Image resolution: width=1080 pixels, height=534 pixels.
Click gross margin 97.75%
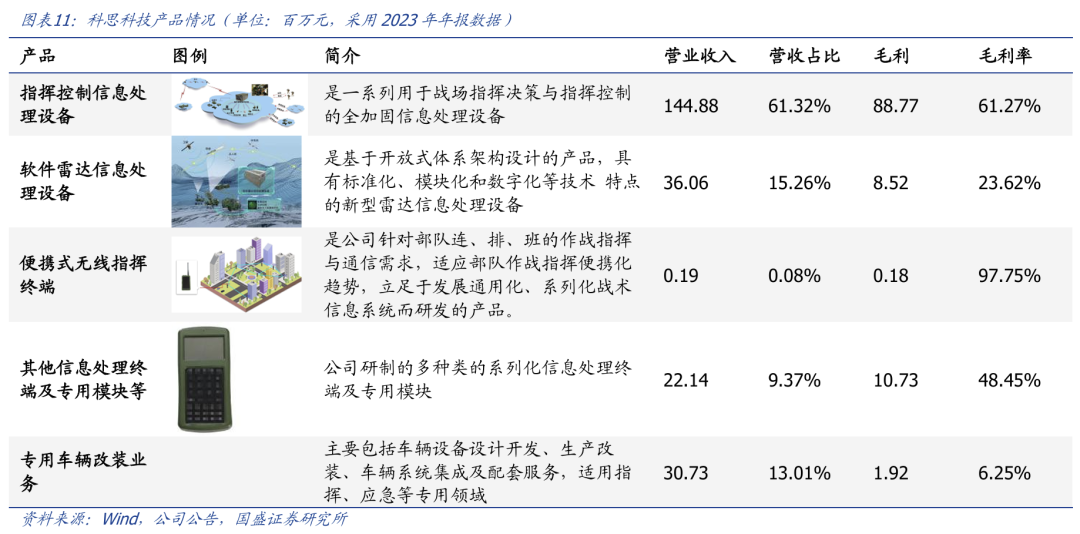1009,276
